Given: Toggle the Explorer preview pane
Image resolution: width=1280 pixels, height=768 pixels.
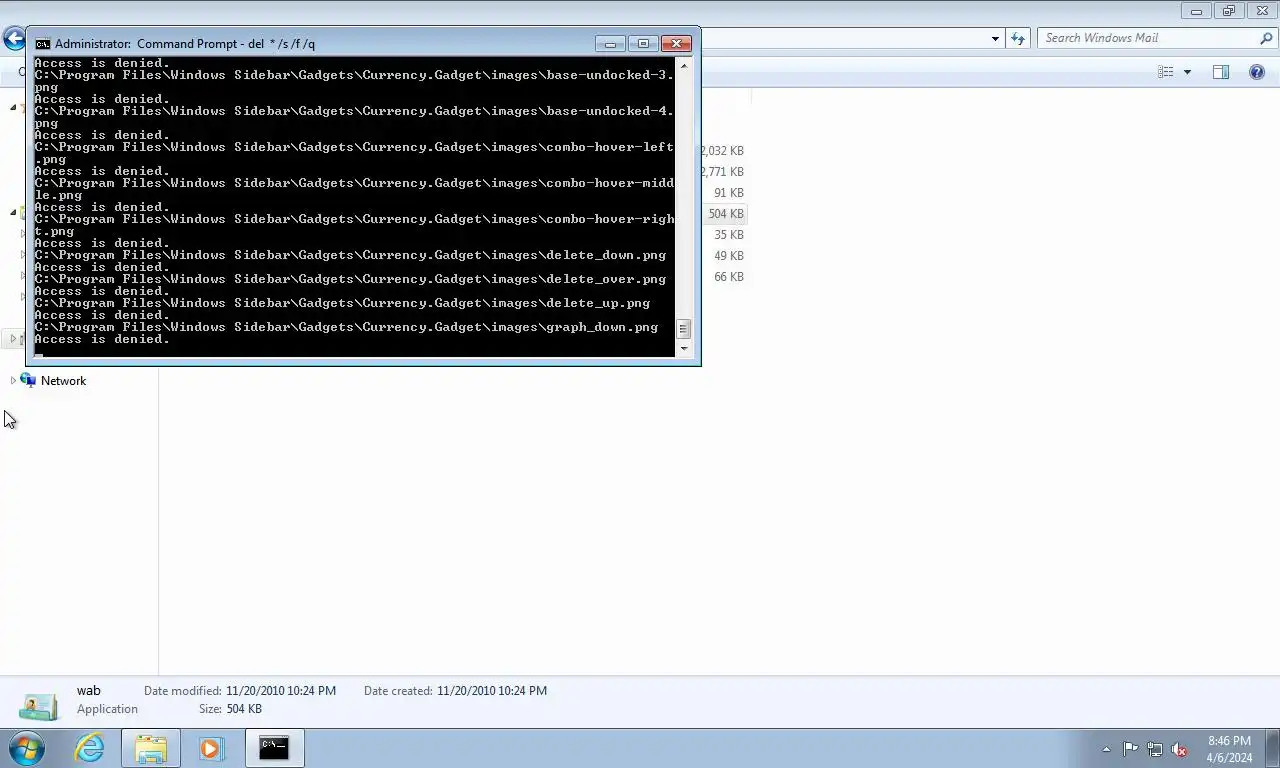Looking at the screenshot, I should click(x=1221, y=72).
